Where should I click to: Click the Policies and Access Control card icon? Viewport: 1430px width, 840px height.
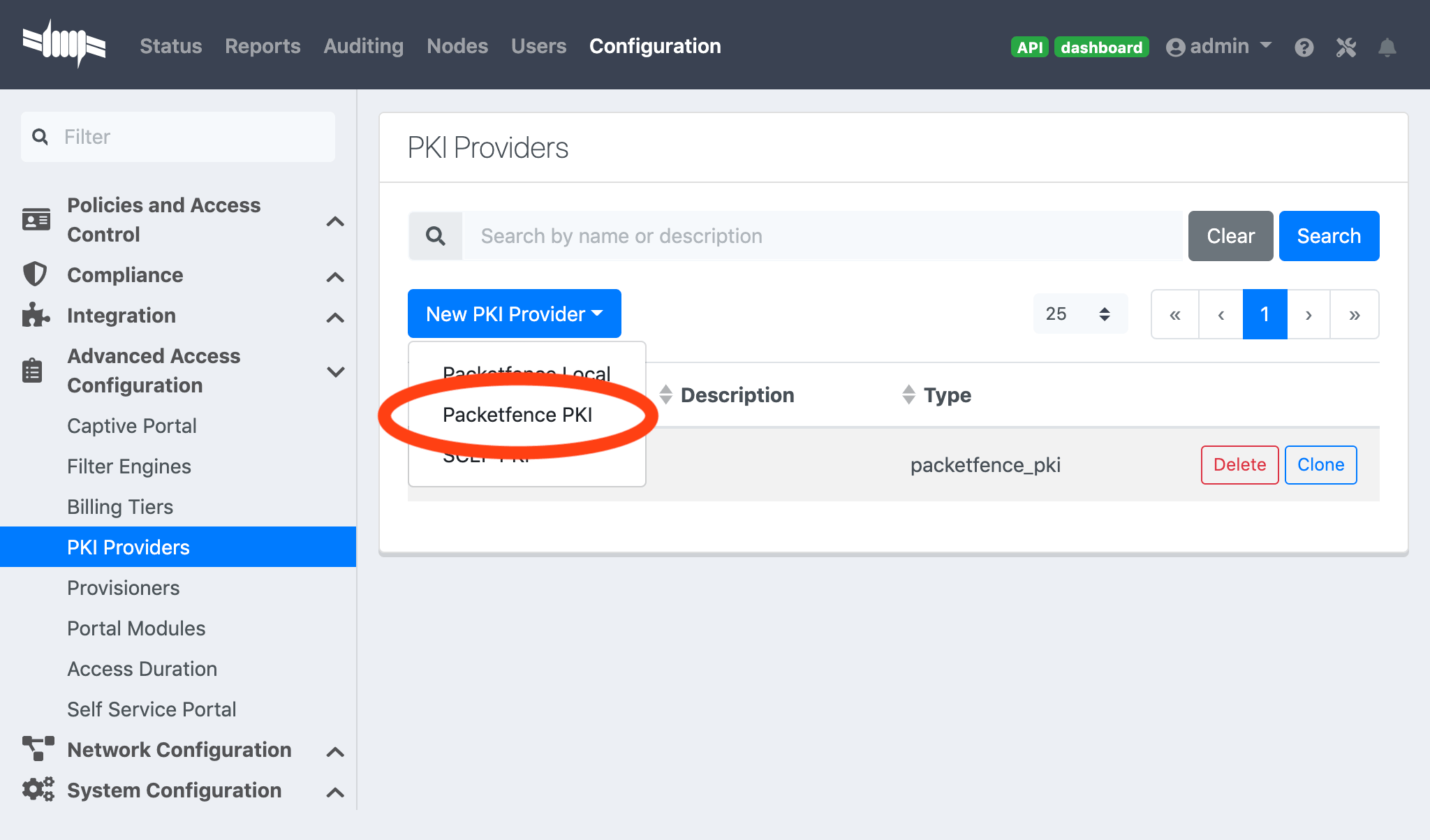click(x=35, y=219)
